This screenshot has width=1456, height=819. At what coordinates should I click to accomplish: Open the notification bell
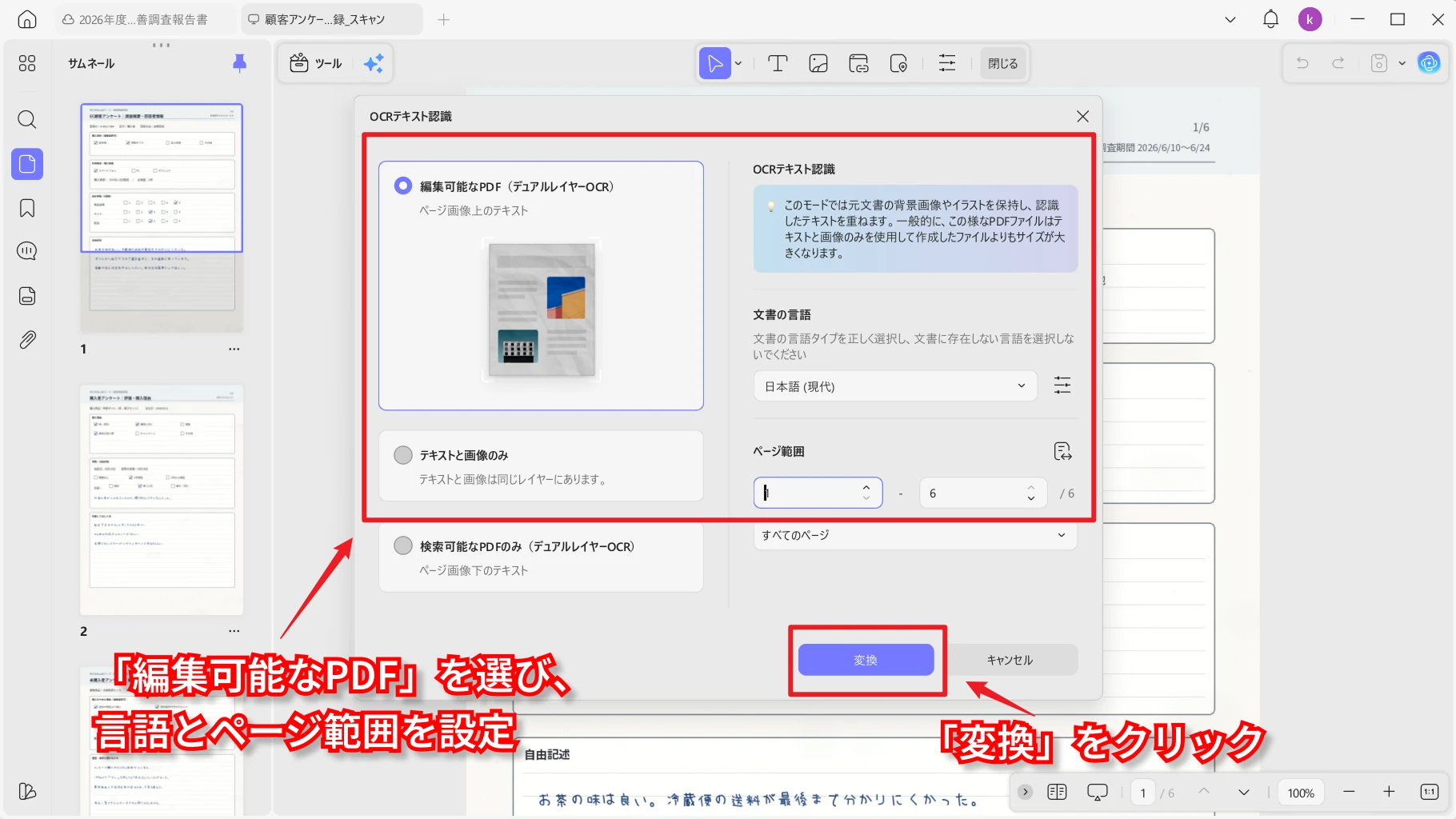pyautogui.click(x=1270, y=19)
